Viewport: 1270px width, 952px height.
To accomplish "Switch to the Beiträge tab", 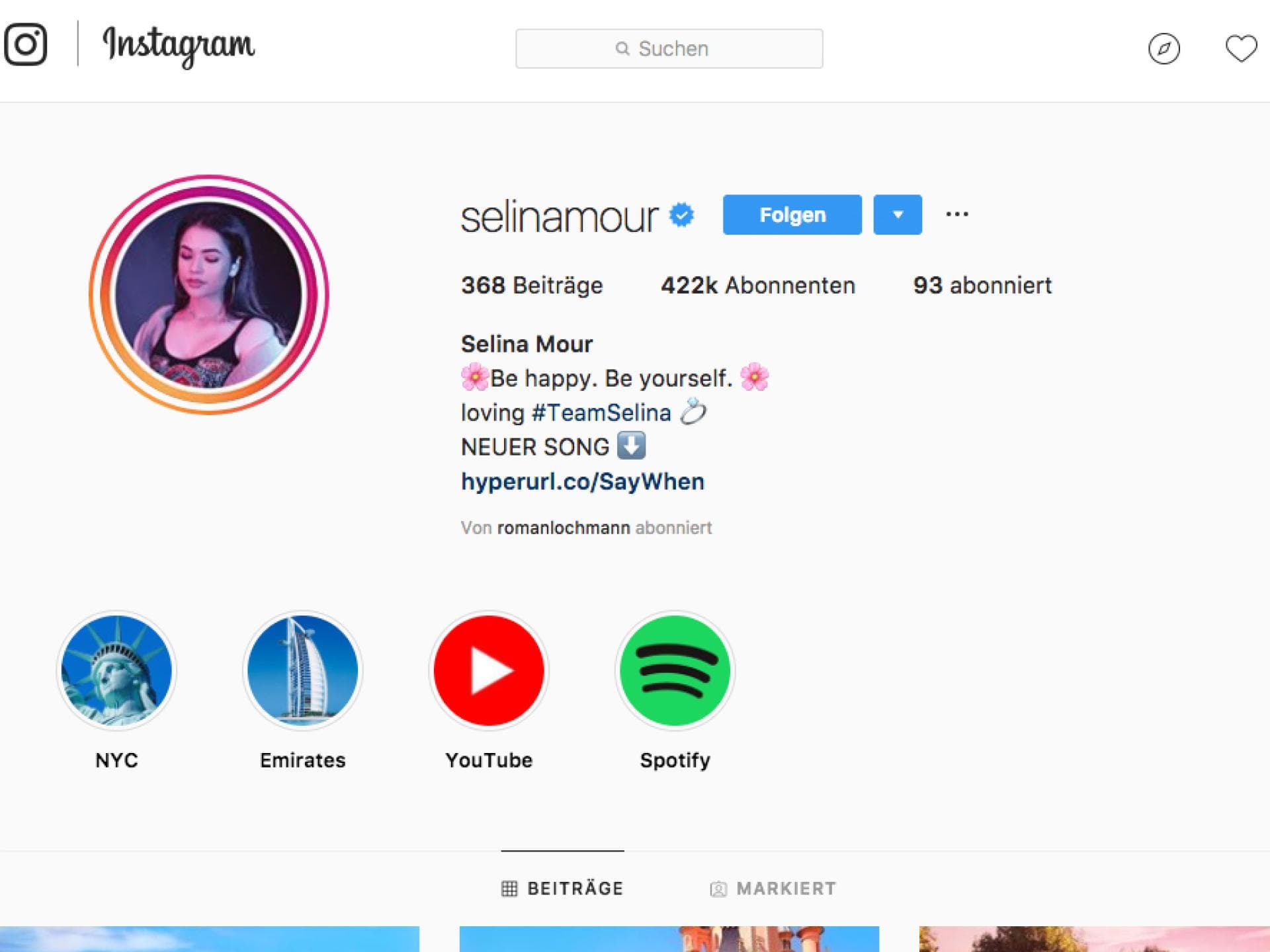I will tap(562, 888).
